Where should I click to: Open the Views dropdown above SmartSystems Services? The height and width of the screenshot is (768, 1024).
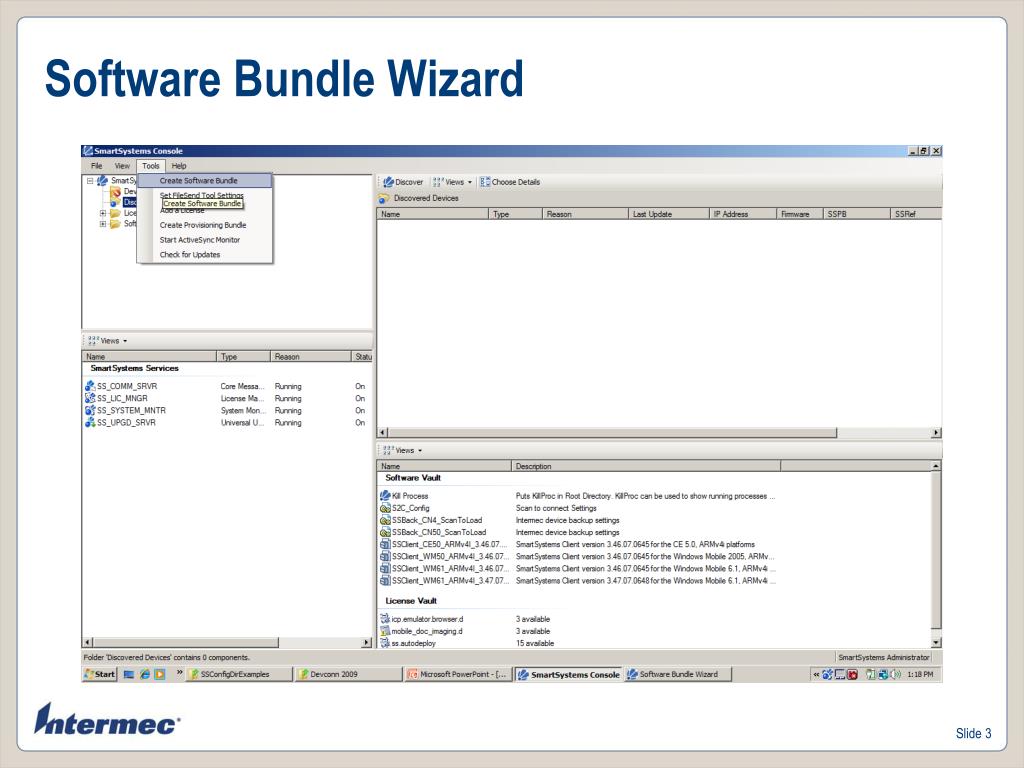coord(108,341)
